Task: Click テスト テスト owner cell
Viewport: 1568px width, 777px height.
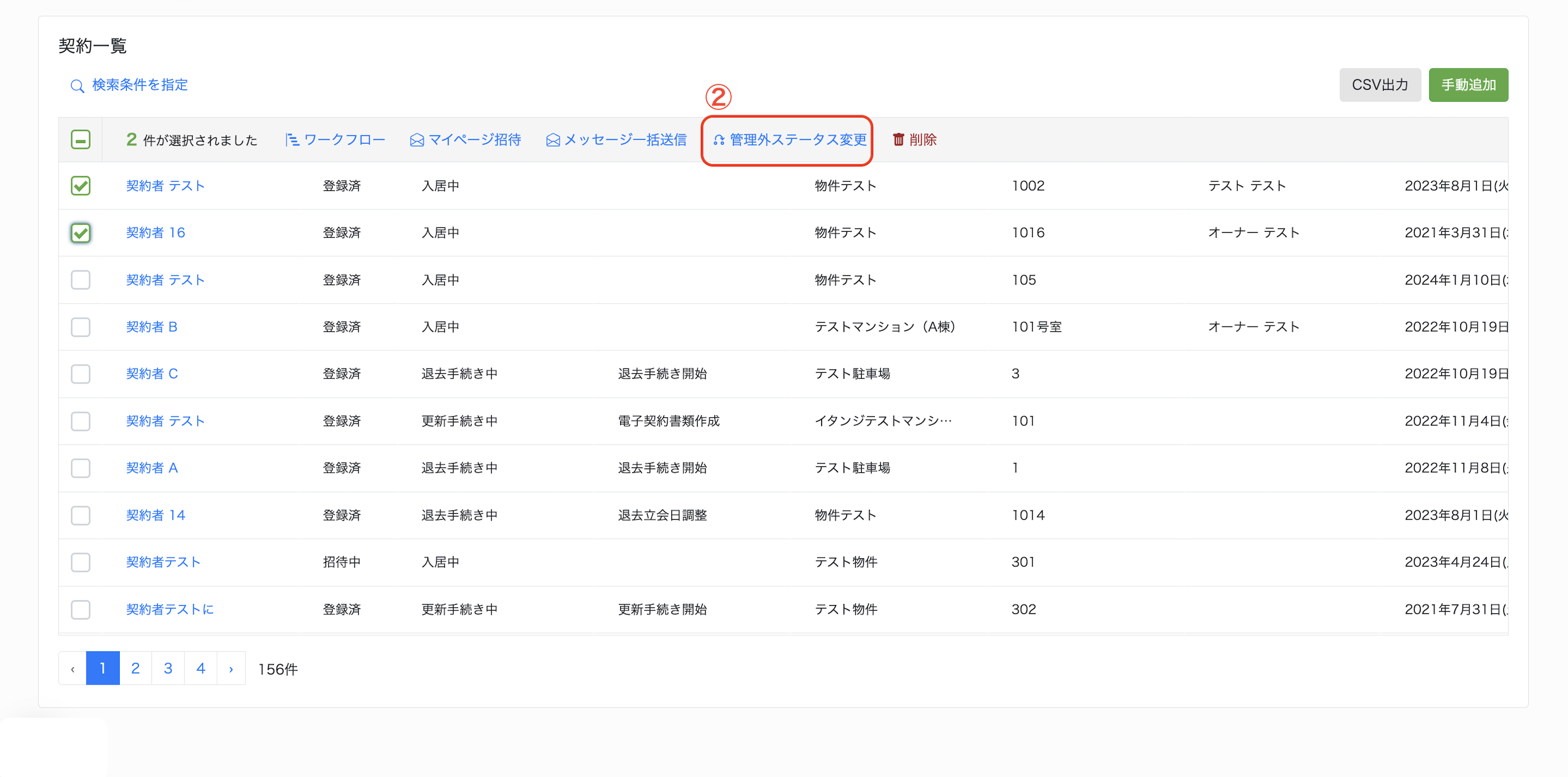Action: click(1247, 186)
